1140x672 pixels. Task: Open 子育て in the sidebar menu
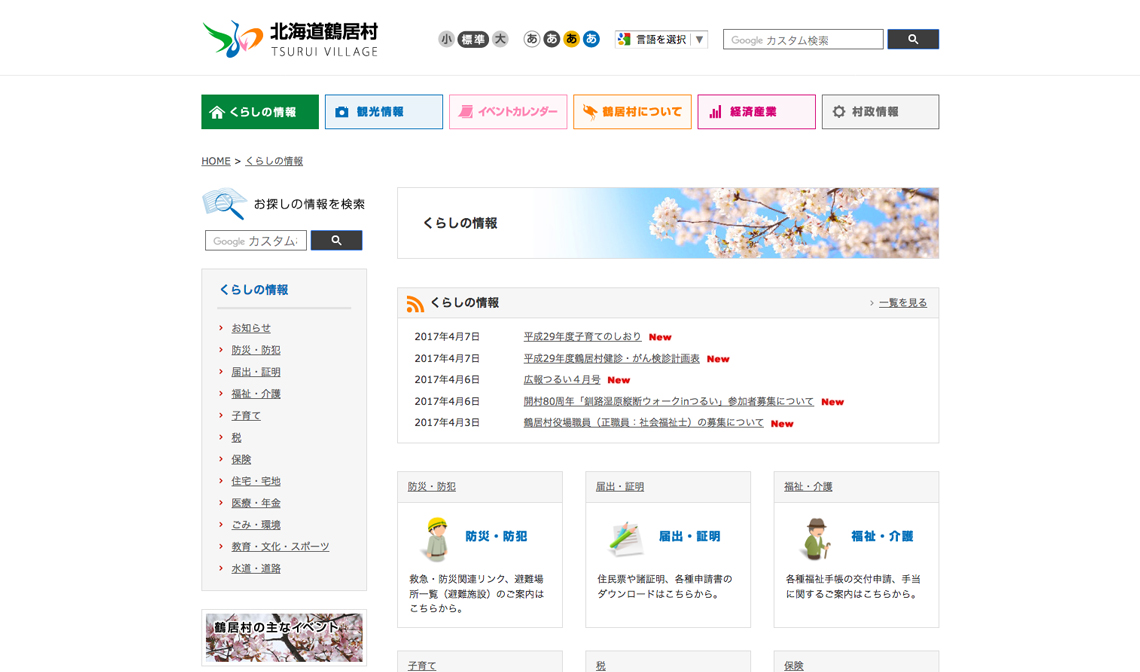246,416
